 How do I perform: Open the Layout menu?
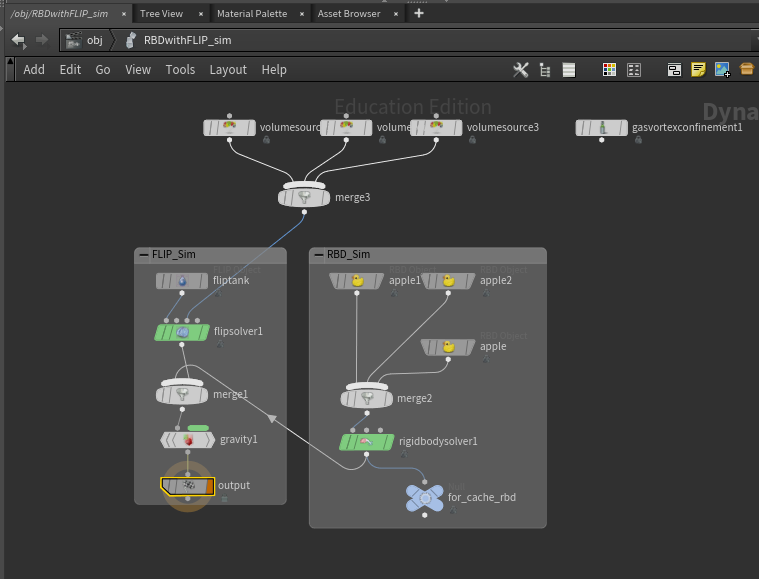point(228,70)
